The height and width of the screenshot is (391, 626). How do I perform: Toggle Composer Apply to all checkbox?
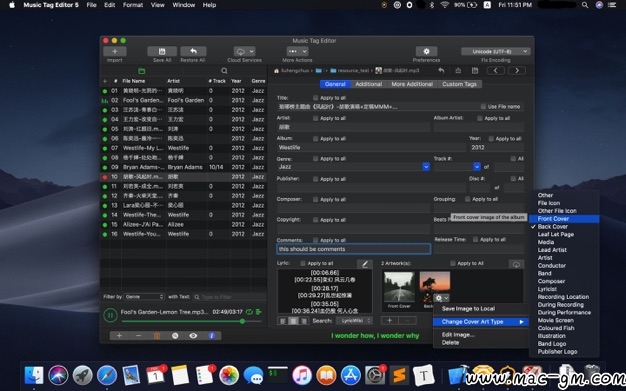[315, 199]
